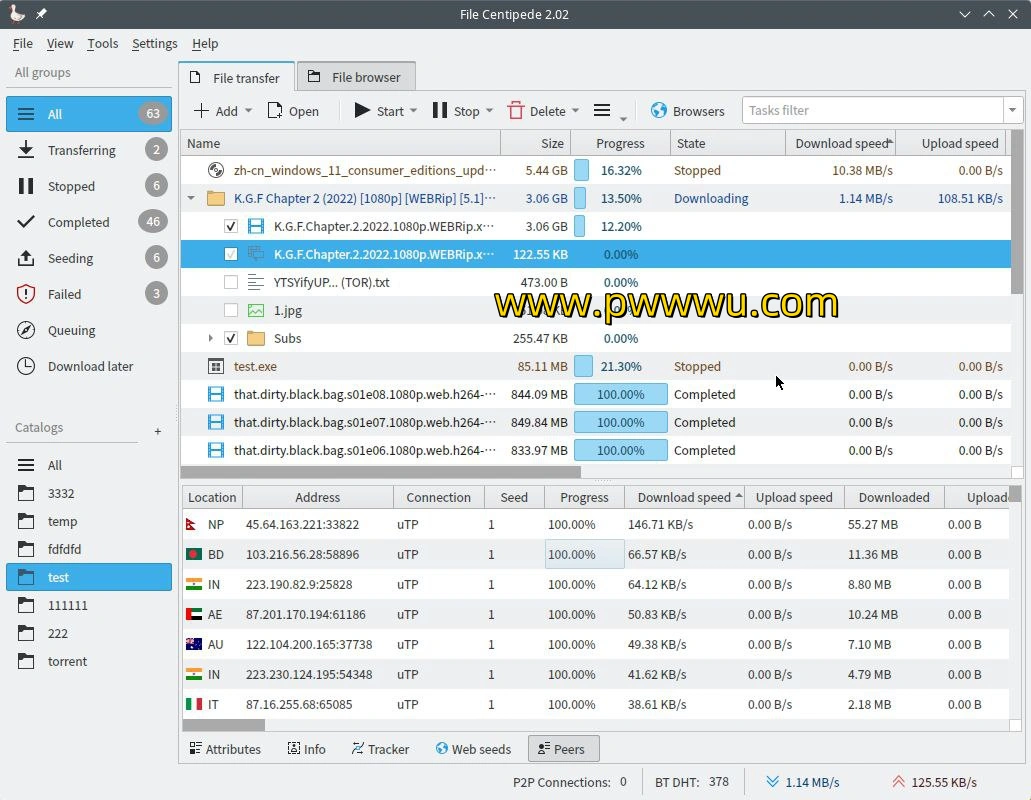Viewport: 1031px width, 800px height.
Task: Open the Start dropdown arrow
Action: [x=414, y=110]
